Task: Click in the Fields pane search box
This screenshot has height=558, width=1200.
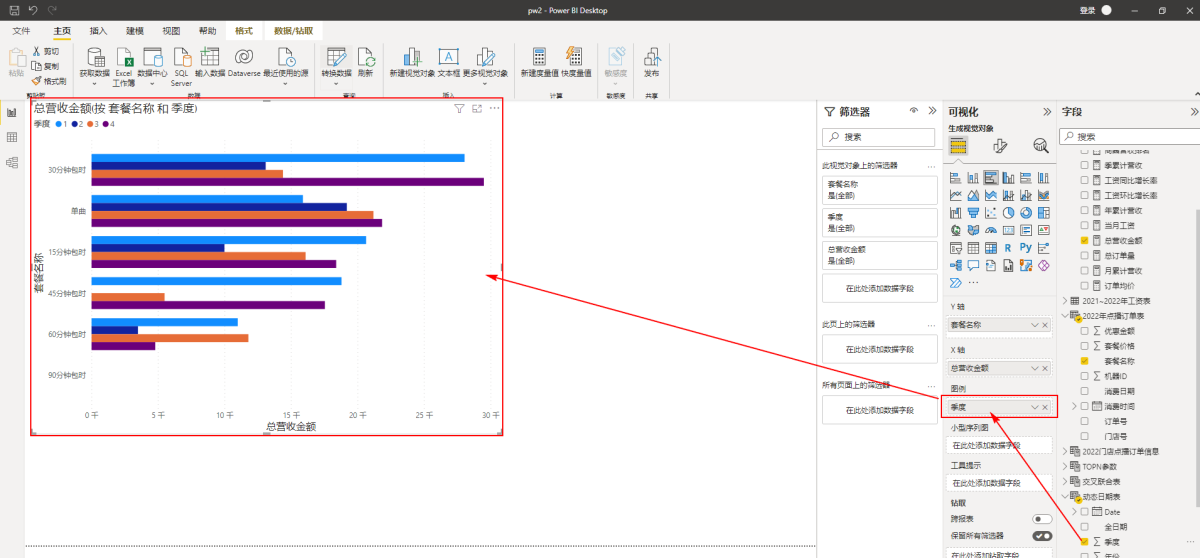Action: [1128, 136]
